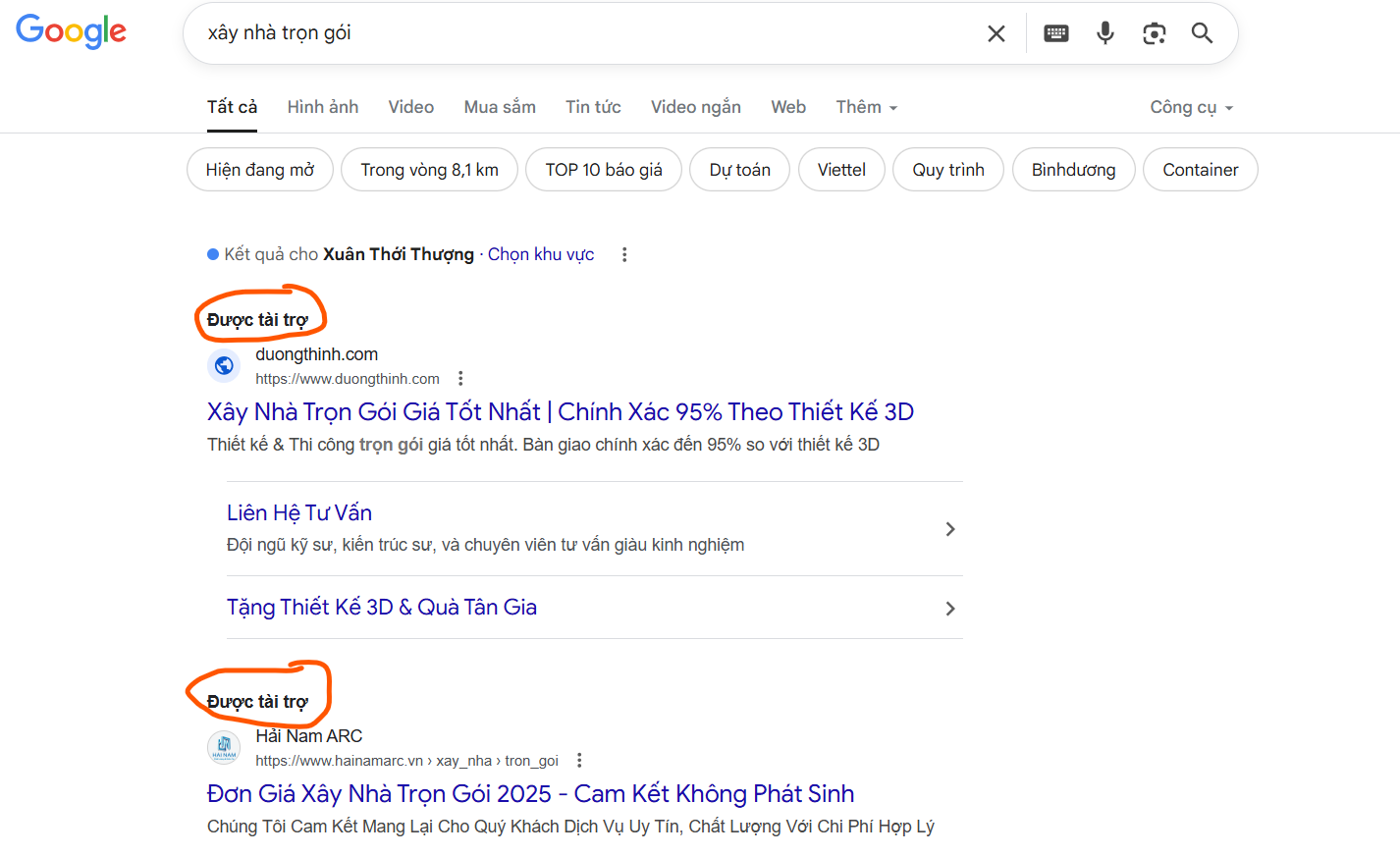Screen dimensions: 1400x856
Task: Select the Container suggestion chip
Action: [1201, 170]
